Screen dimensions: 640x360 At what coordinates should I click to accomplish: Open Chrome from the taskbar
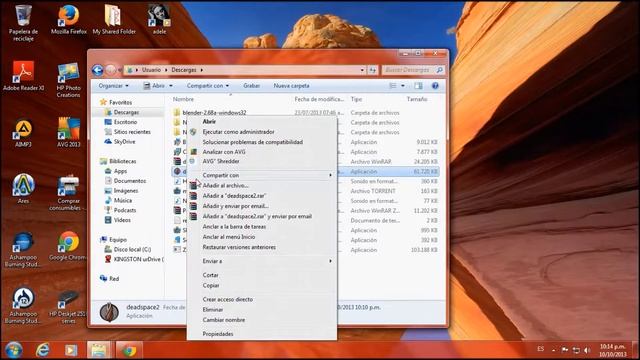coord(129,350)
